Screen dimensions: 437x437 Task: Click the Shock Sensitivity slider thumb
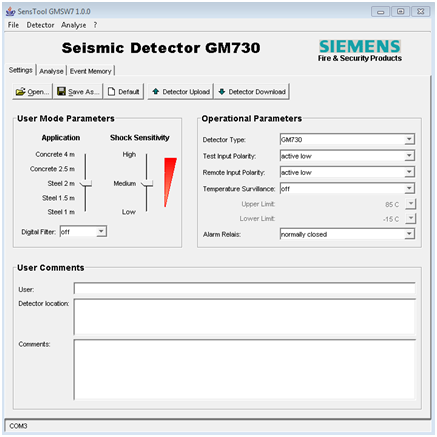[x=147, y=183]
